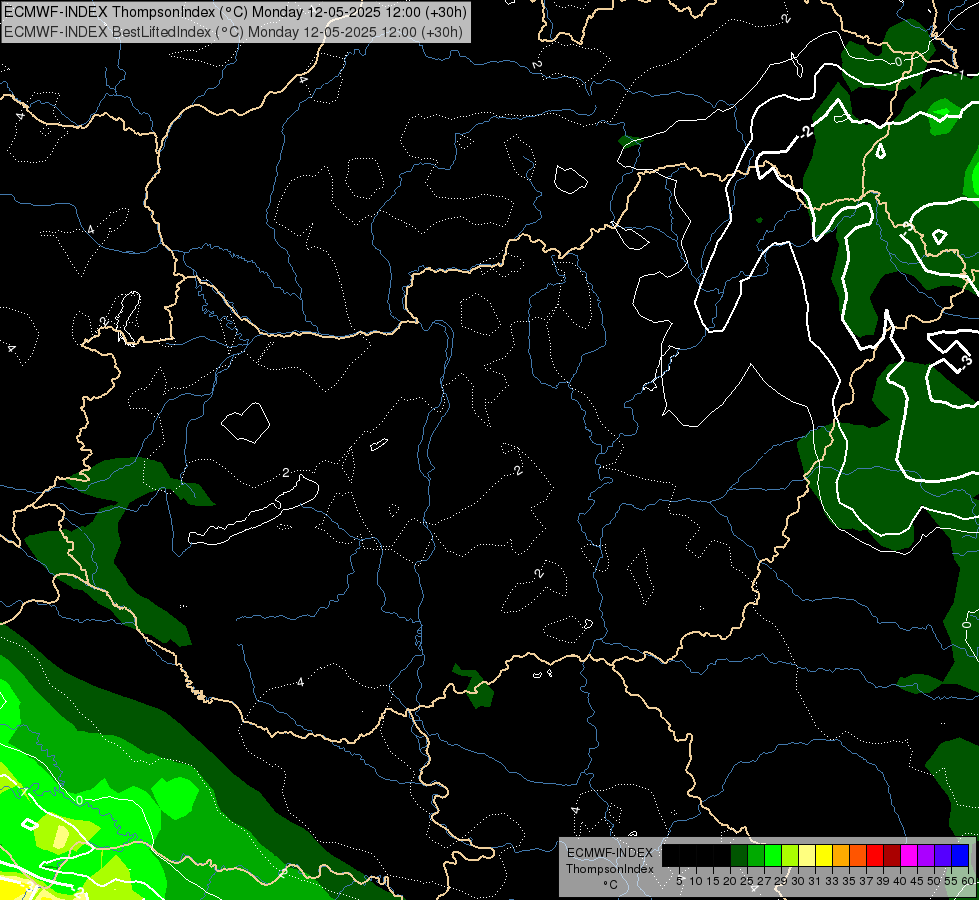This screenshot has width=979, height=900.
Task: Click the legend tick label '35'
Action: coord(849,881)
